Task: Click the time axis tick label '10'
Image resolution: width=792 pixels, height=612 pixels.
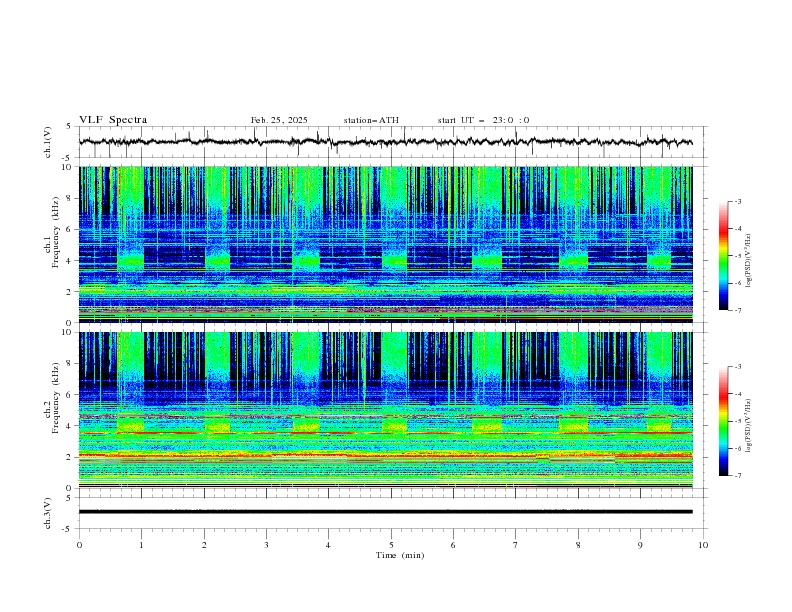Action: pyautogui.click(x=703, y=545)
